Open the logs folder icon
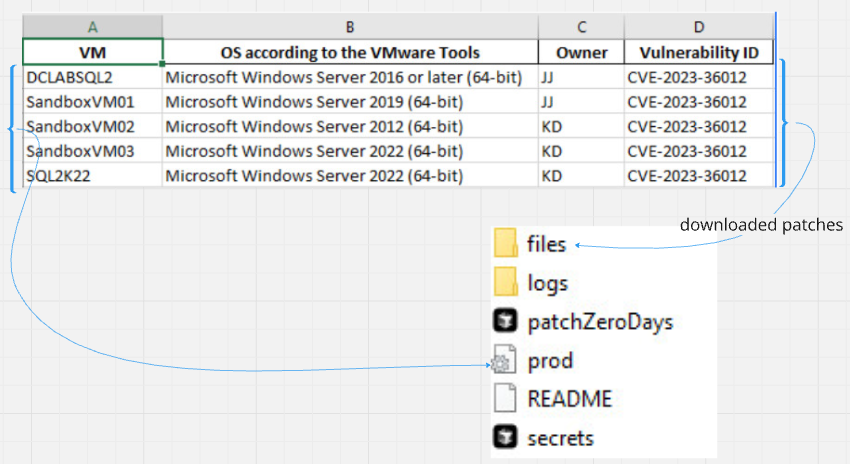 506,283
